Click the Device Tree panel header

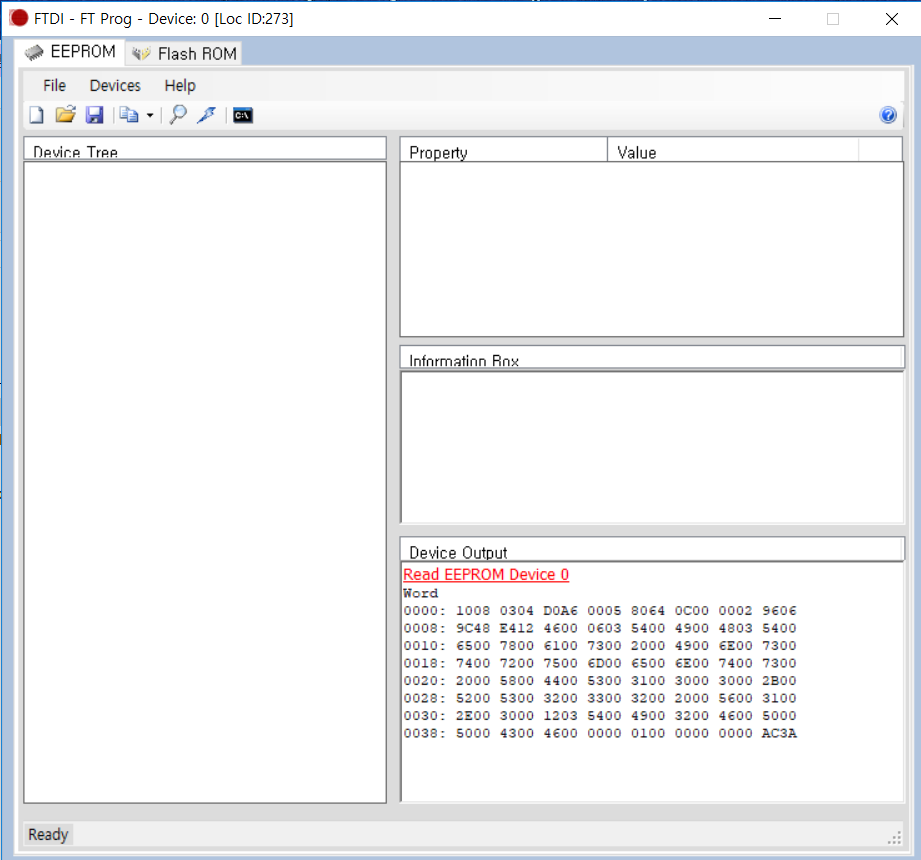(204, 149)
